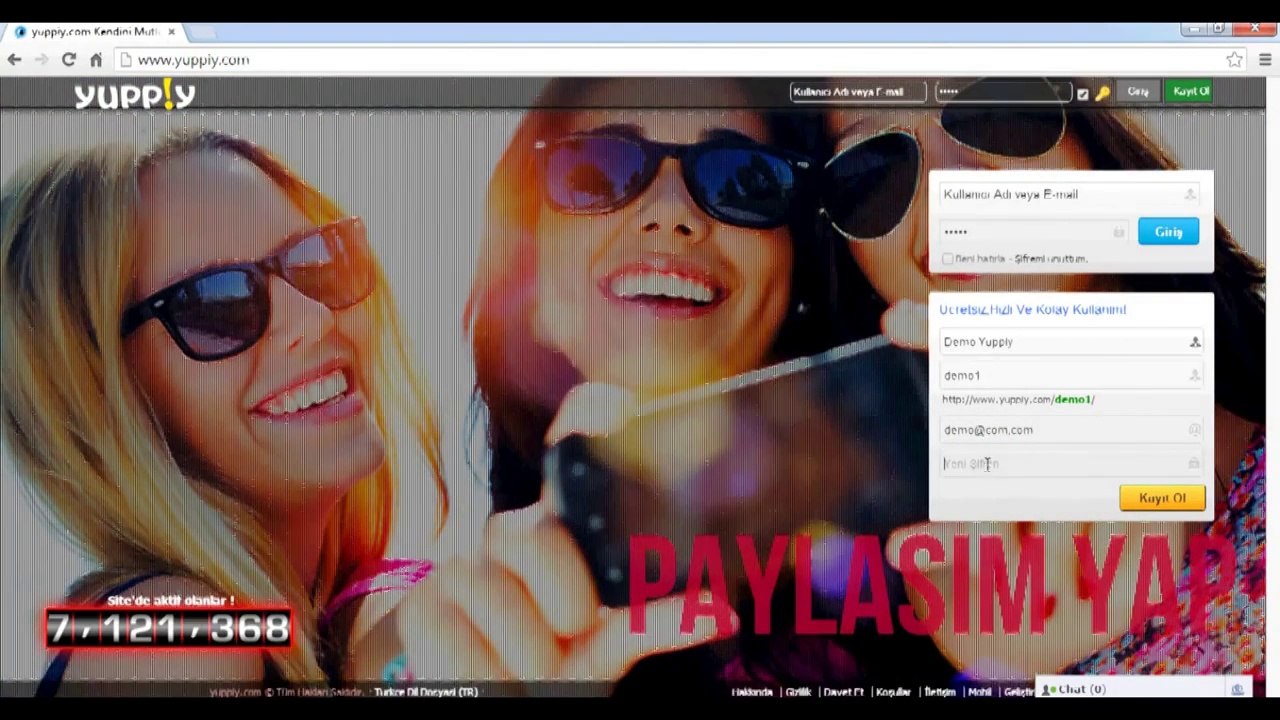Click the http://www.yuppiy.com/demo1/ profile URL text
This screenshot has width=1280, height=720.
(x=1018, y=400)
